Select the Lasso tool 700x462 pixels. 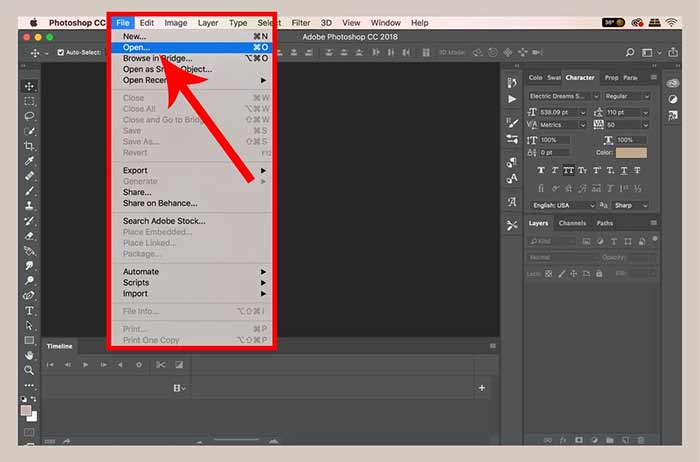29,116
